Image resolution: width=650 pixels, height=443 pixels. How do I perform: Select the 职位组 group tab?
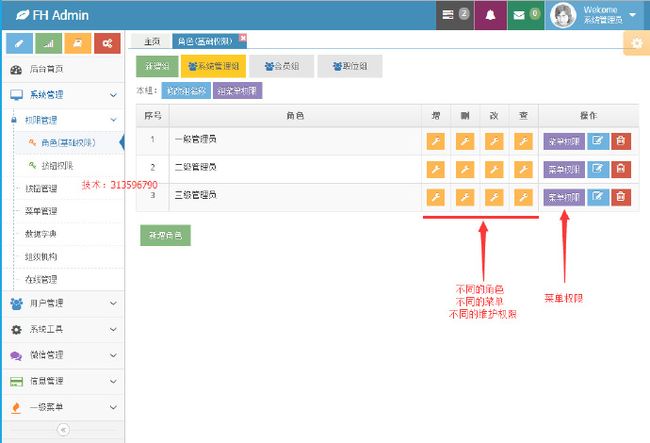(x=350, y=66)
